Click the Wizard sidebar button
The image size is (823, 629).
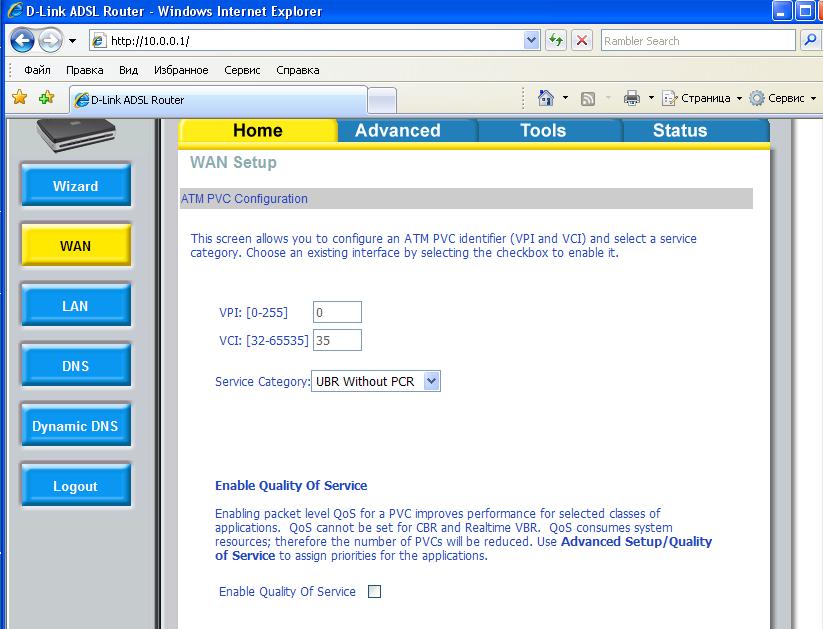[x=76, y=186]
